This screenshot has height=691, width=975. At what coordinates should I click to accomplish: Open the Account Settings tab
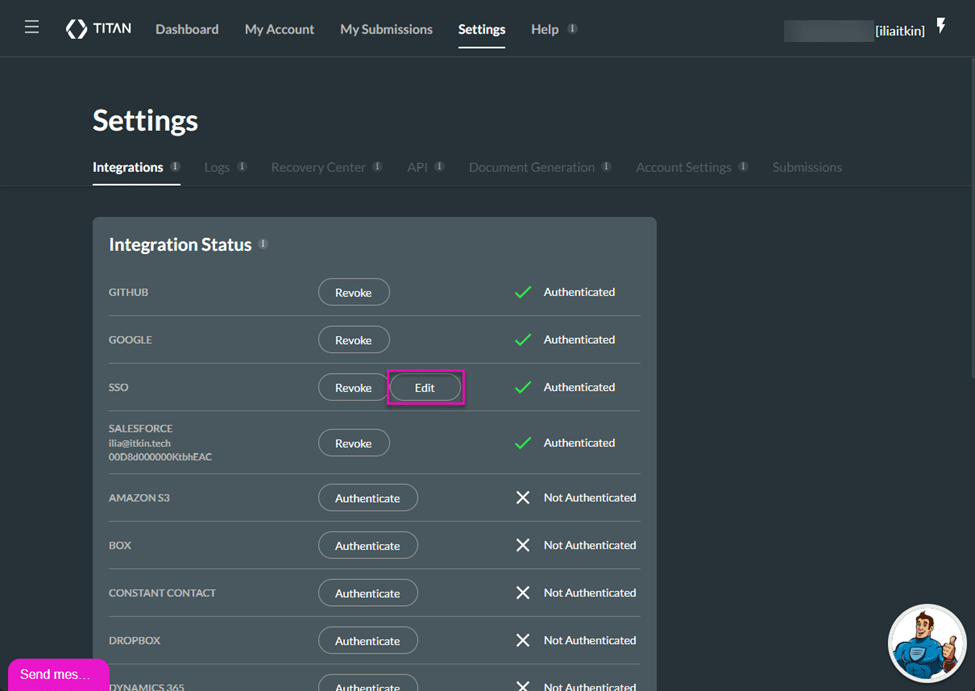[x=683, y=167]
